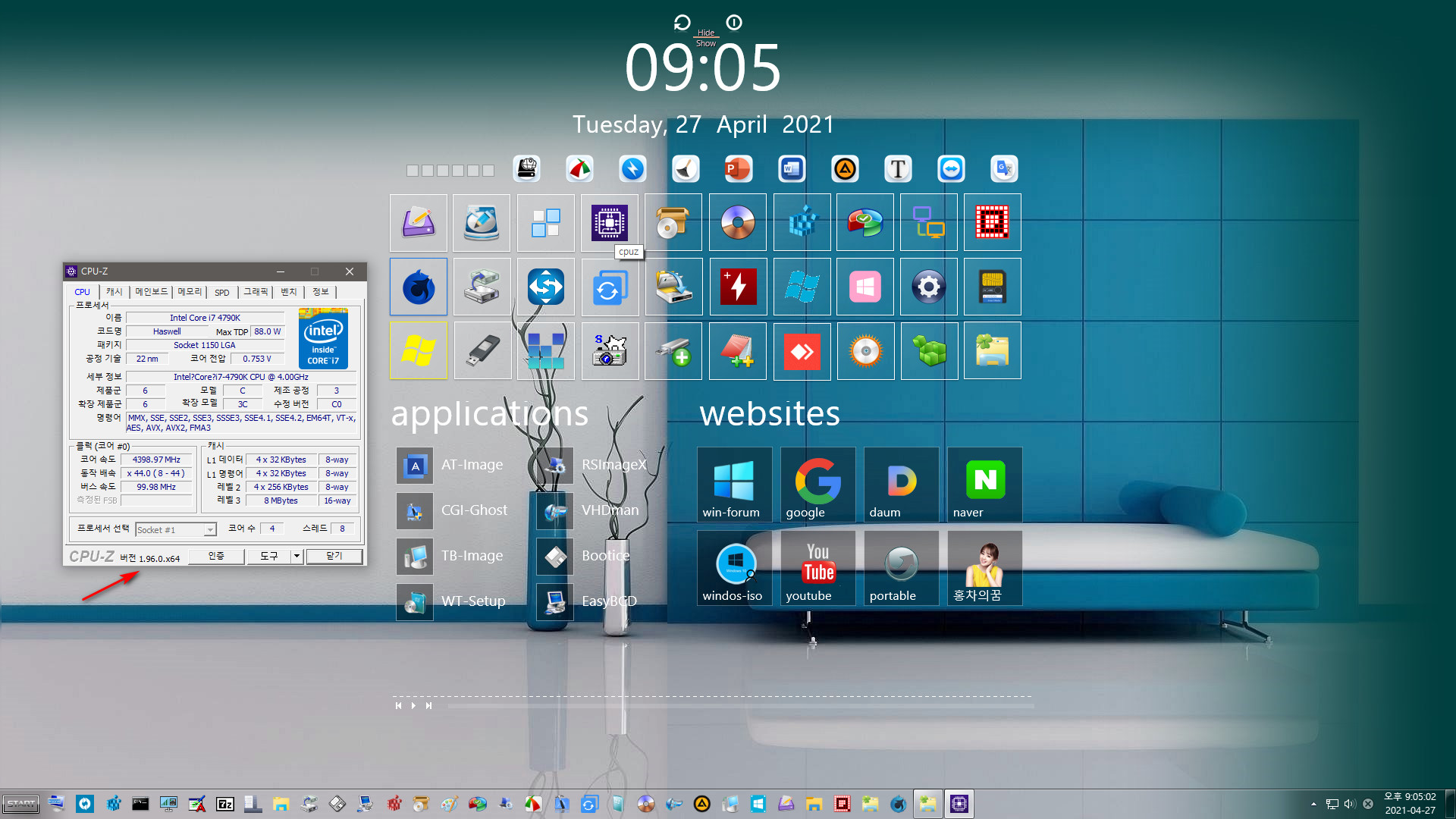This screenshot has width=1456, height=819.
Task: Open the win-forum website tile
Action: 734,485
